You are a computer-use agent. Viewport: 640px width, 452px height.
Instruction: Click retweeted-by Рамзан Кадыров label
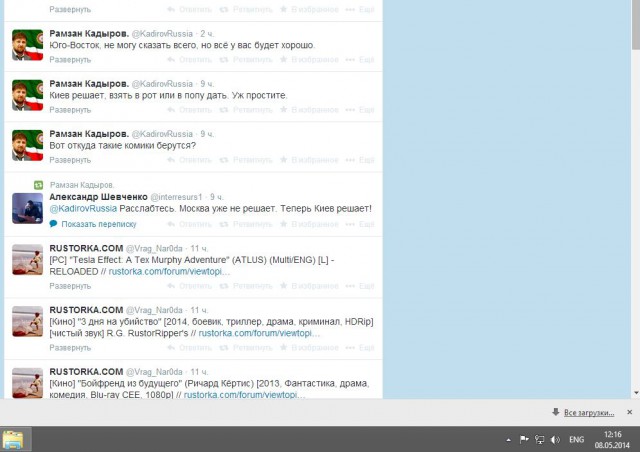[82, 185]
